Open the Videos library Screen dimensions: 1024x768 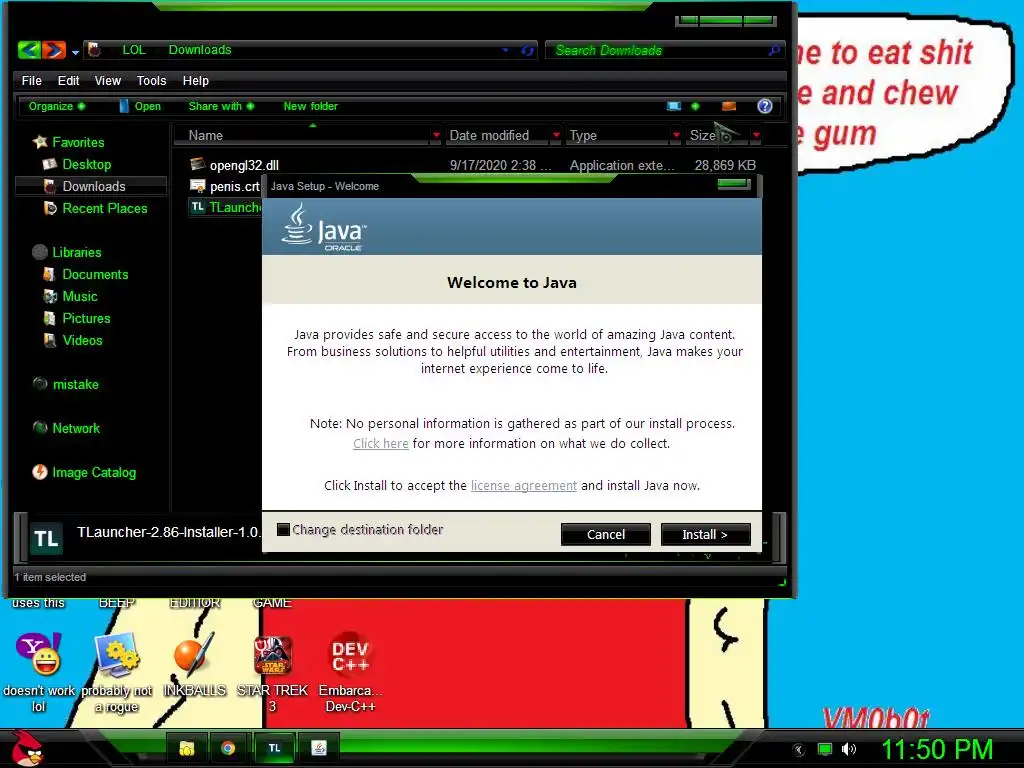tap(82, 340)
